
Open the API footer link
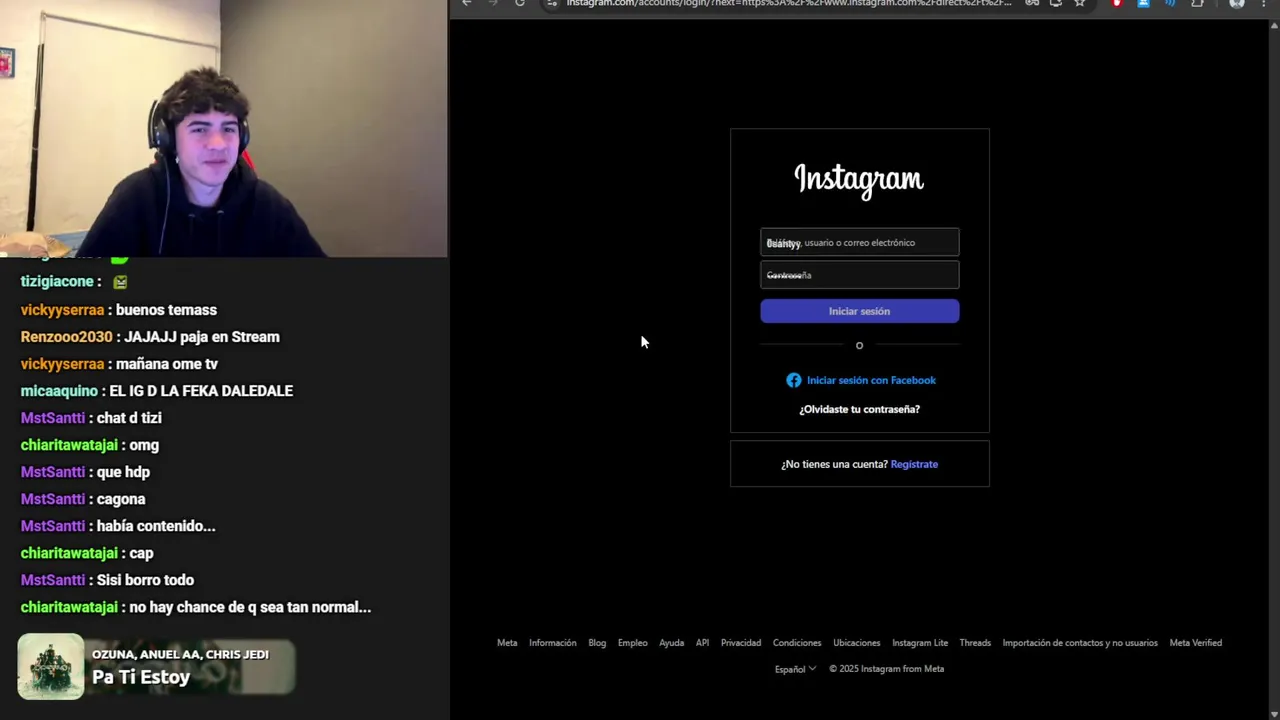[x=702, y=643]
